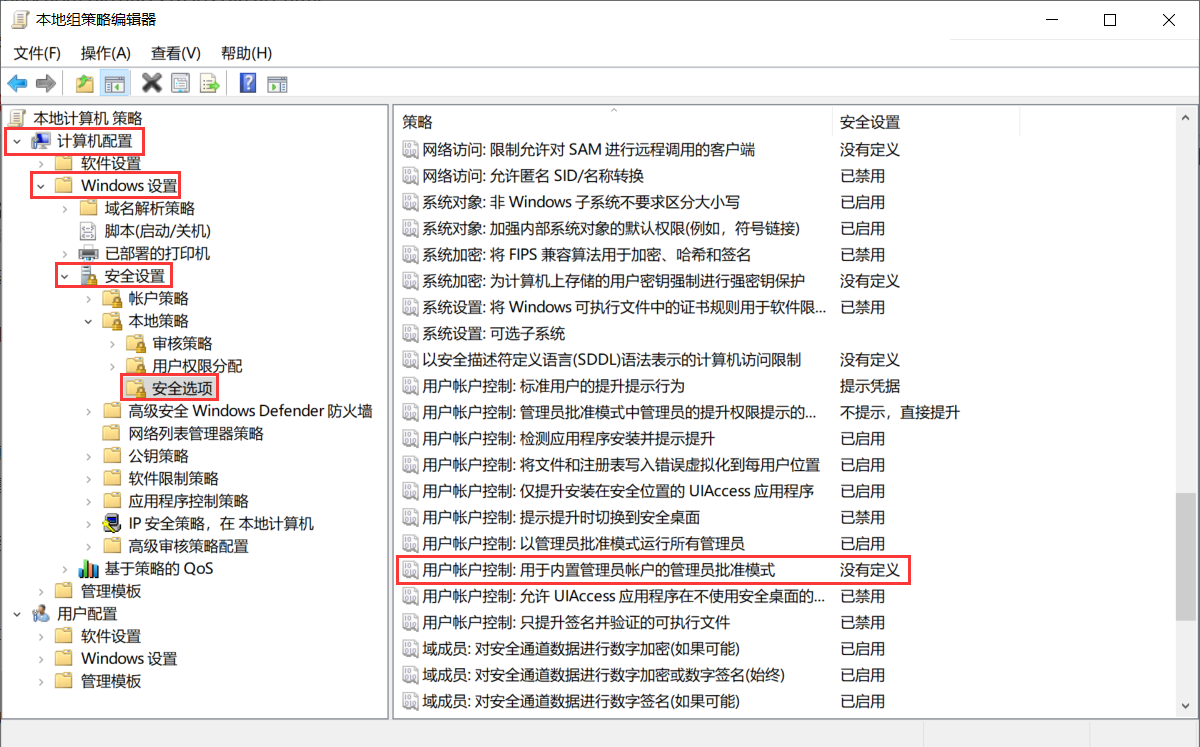Click the 安全设置 lock icon
1200x747 pixels.
click(x=89, y=276)
